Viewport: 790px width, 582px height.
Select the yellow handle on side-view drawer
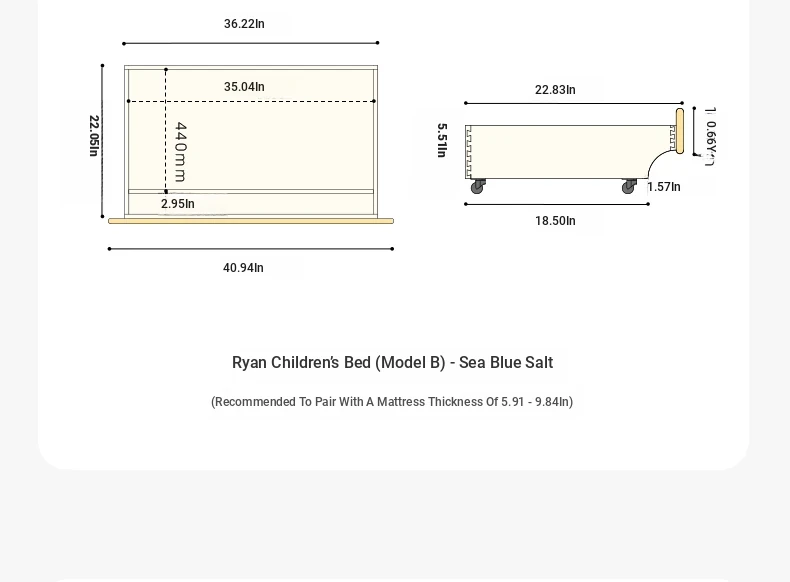680,131
